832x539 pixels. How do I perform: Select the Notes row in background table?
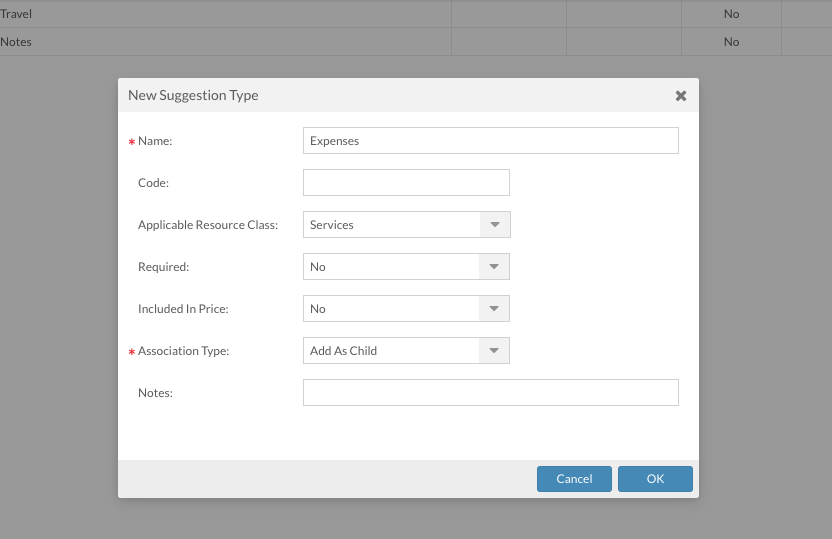pyautogui.click(x=17, y=42)
